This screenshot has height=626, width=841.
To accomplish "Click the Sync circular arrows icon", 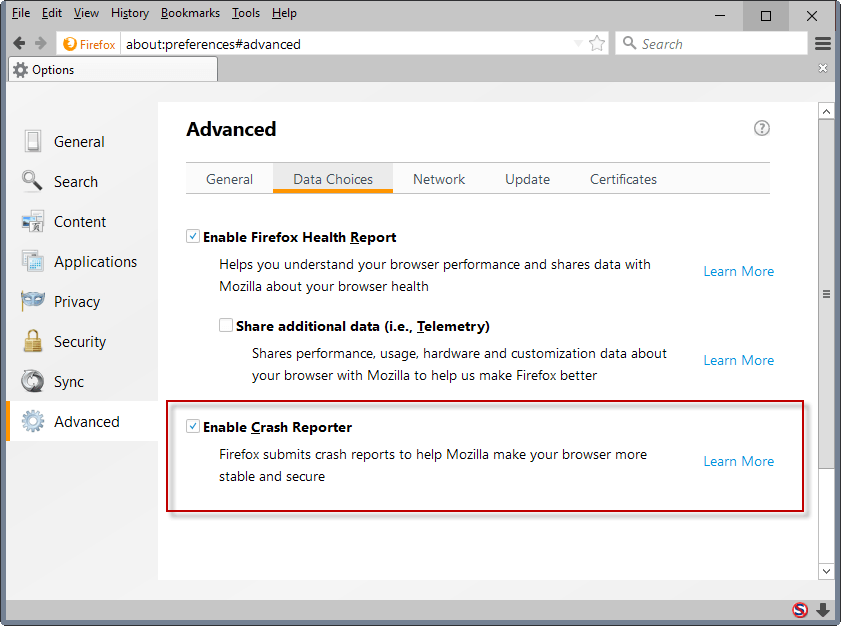I will 33,381.
